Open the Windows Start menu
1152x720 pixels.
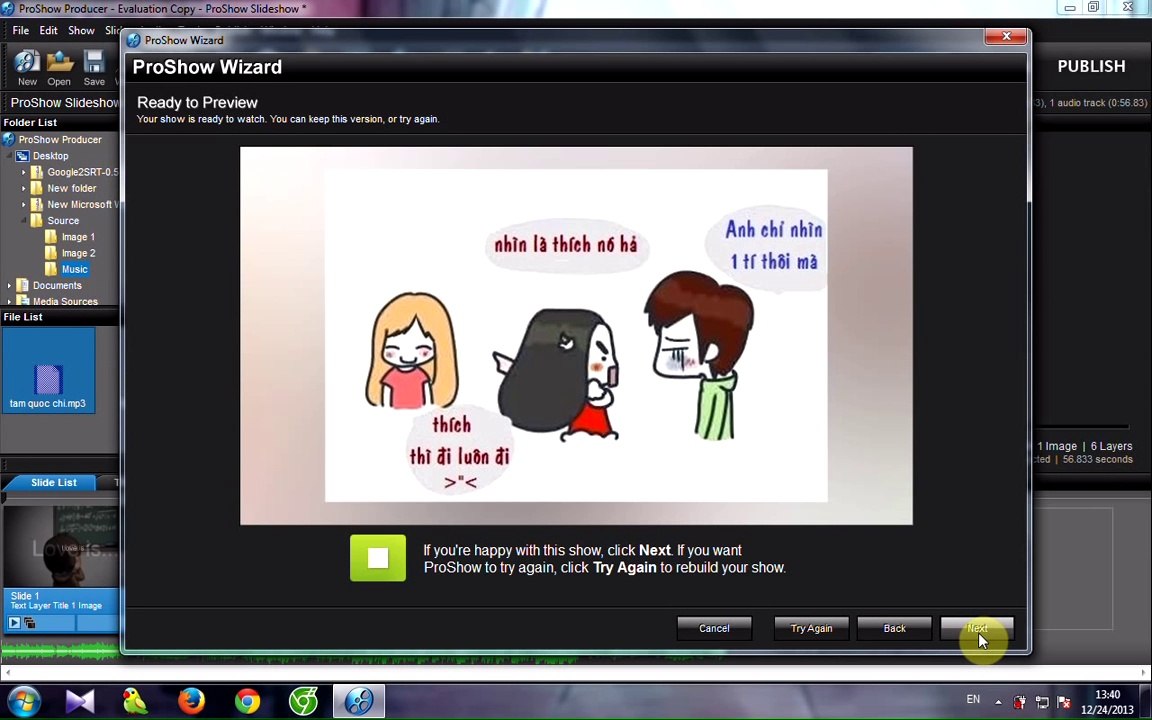(24, 702)
